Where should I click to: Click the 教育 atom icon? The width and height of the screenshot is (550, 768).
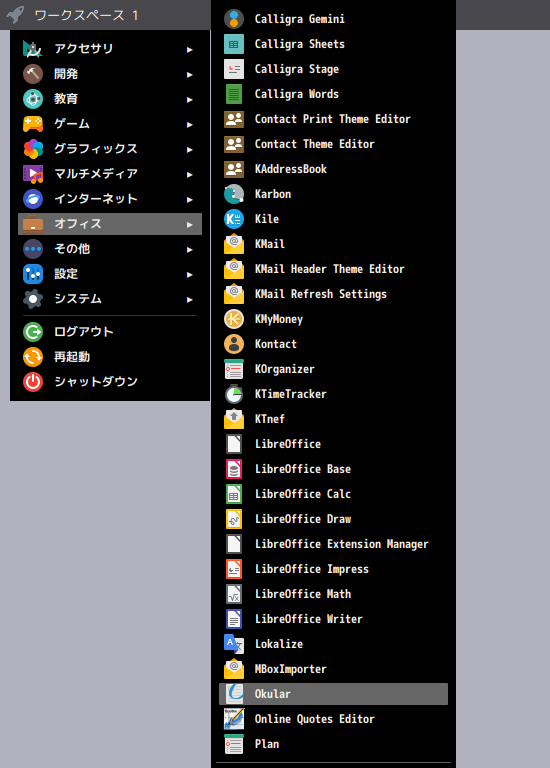click(x=33, y=99)
